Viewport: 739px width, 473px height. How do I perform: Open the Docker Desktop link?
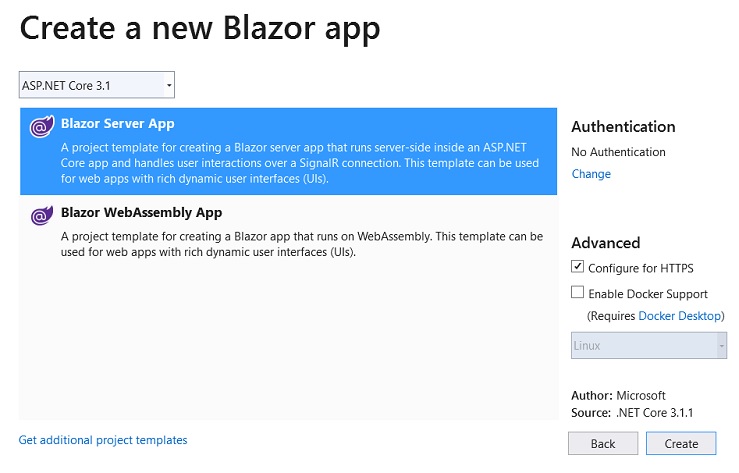point(680,316)
